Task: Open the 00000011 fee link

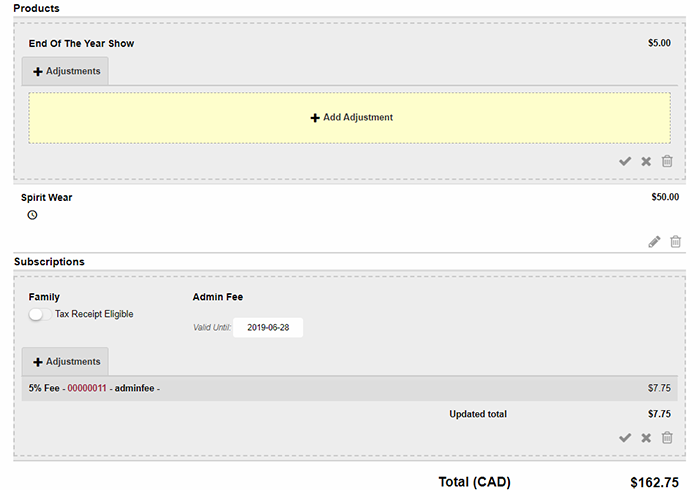Action: 86,388
